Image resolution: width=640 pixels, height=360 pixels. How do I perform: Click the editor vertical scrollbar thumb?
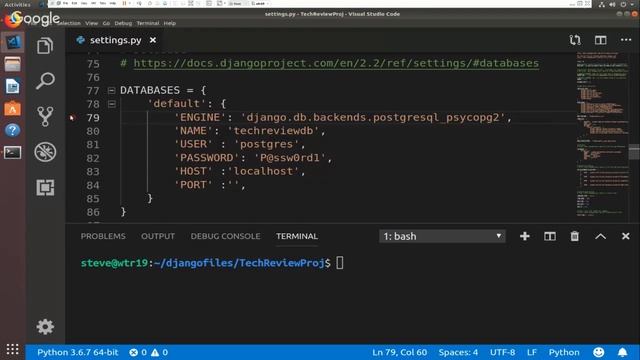(x=634, y=152)
